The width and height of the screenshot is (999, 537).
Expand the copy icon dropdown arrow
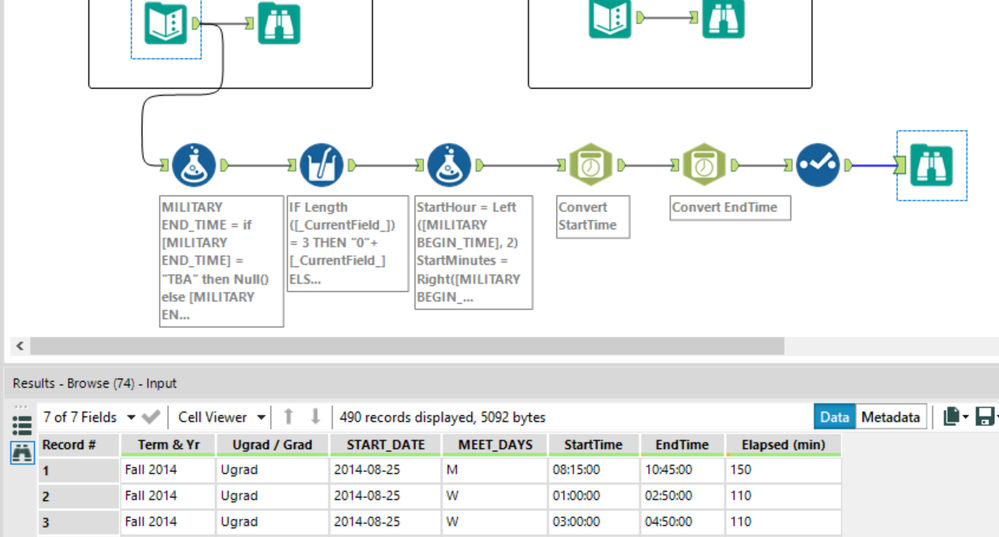pyautogui.click(x=966, y=417)
